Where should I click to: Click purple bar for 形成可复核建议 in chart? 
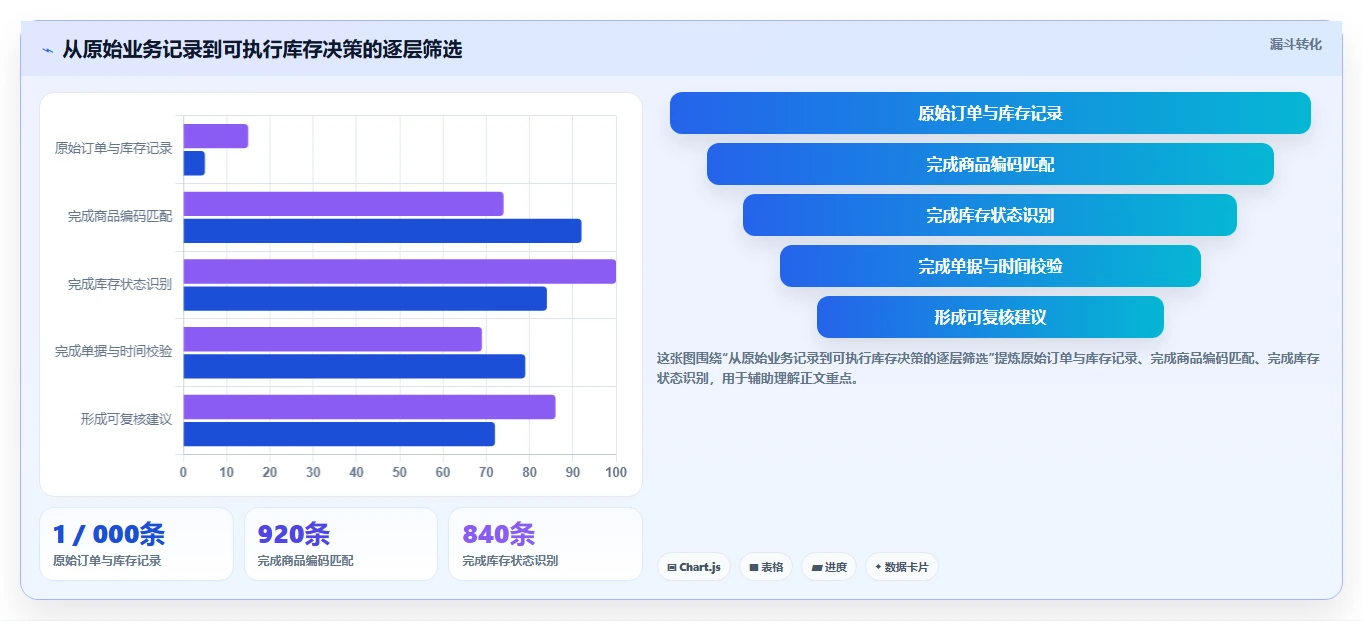tap(369, 407)
